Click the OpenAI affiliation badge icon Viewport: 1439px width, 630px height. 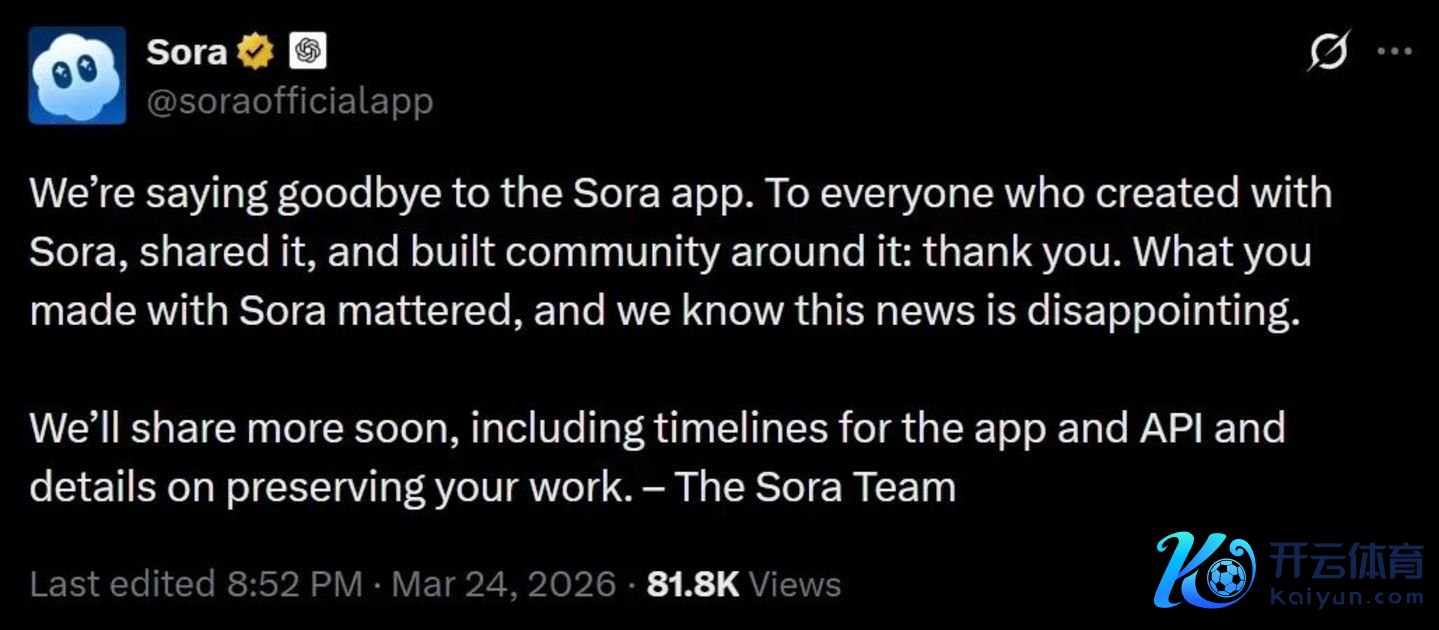(x=308, y=52)
